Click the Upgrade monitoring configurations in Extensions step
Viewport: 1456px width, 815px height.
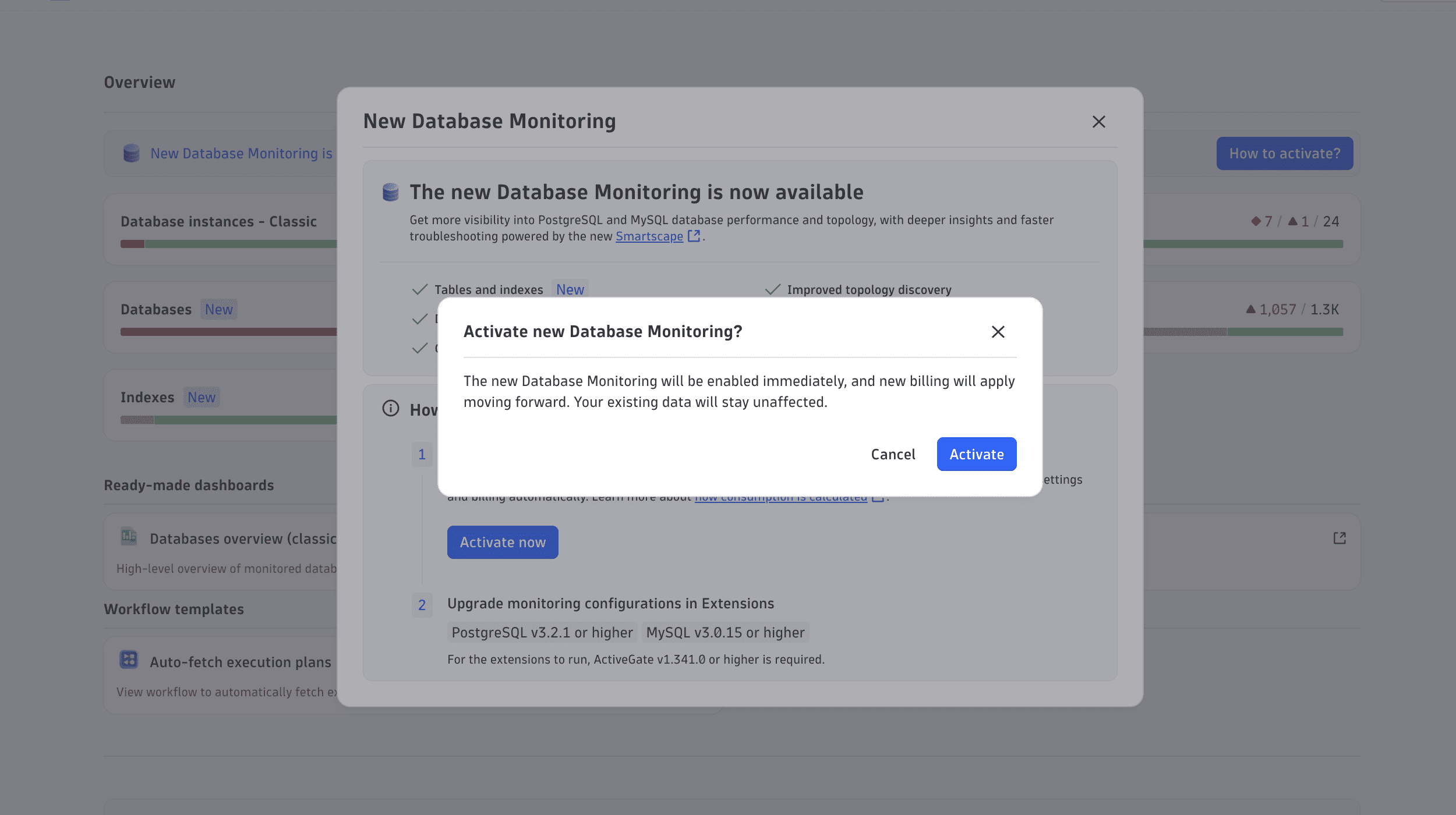610,603
